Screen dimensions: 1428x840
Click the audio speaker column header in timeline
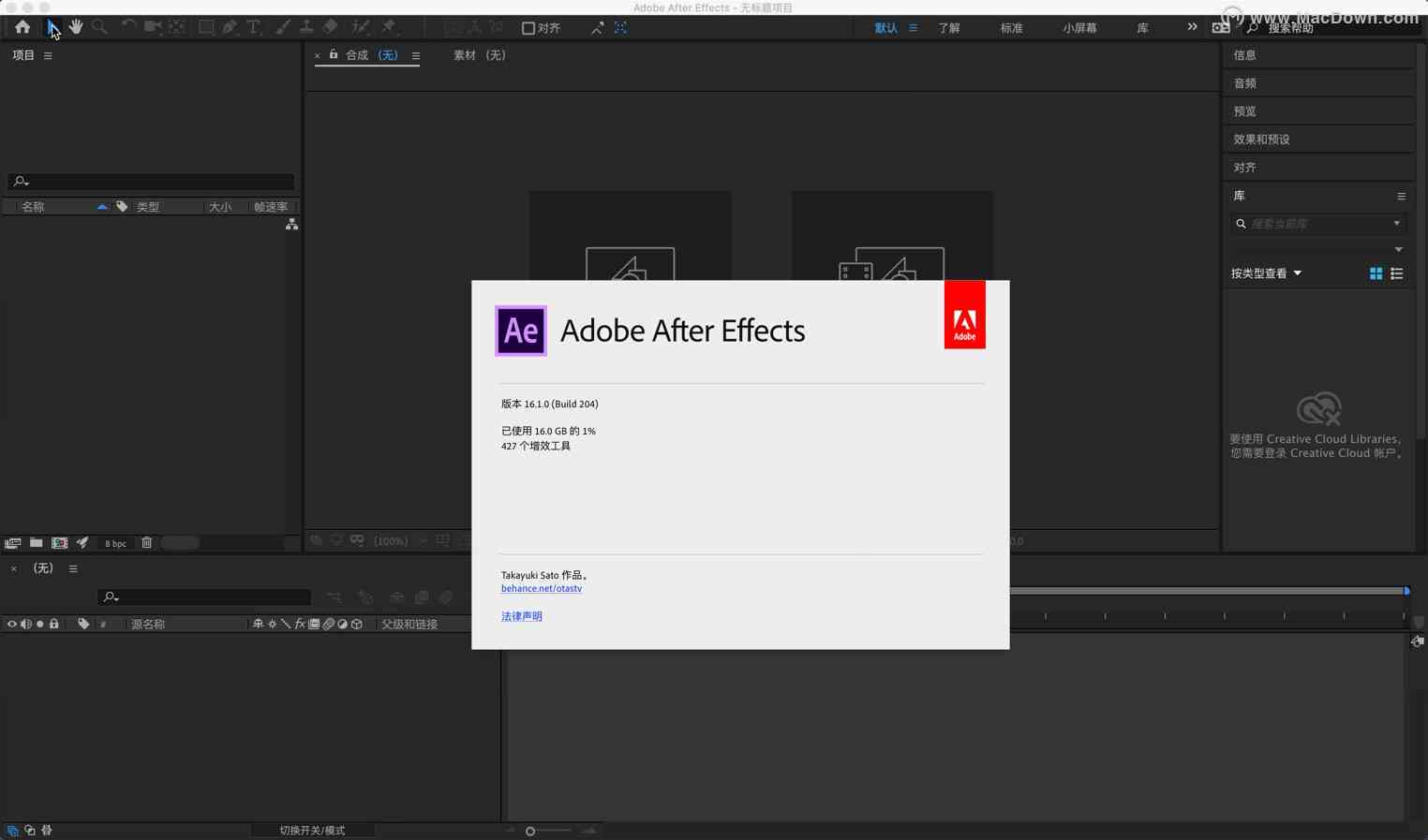pyautogui.click(x=26, y=625)
